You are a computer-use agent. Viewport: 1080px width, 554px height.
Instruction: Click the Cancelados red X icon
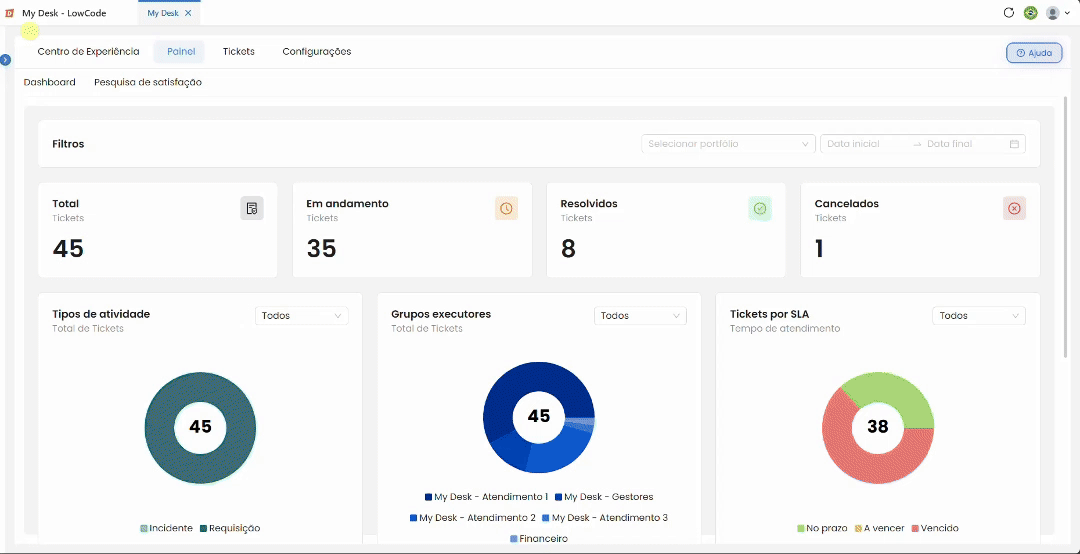pyautogui.click(x=1015, y=208)
